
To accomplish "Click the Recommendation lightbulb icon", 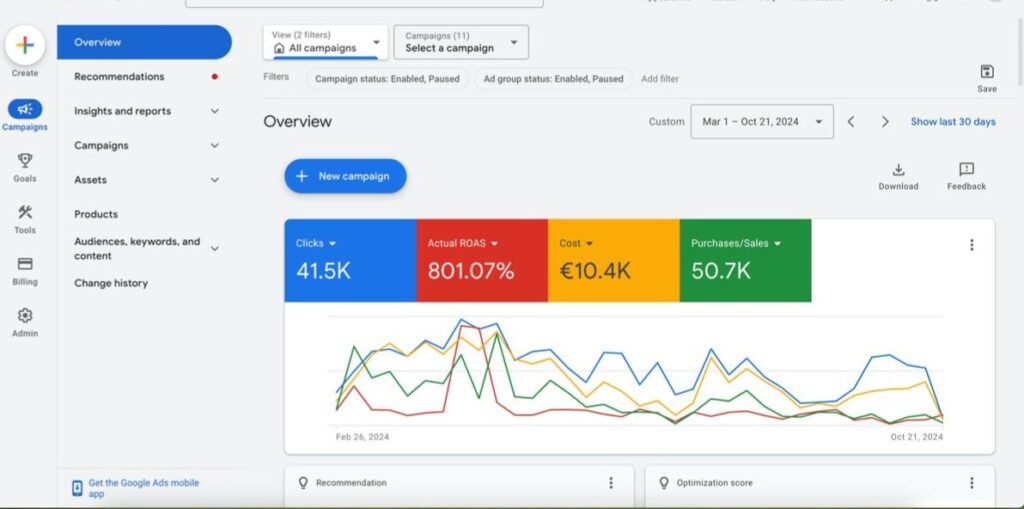I will coord(303,483).
